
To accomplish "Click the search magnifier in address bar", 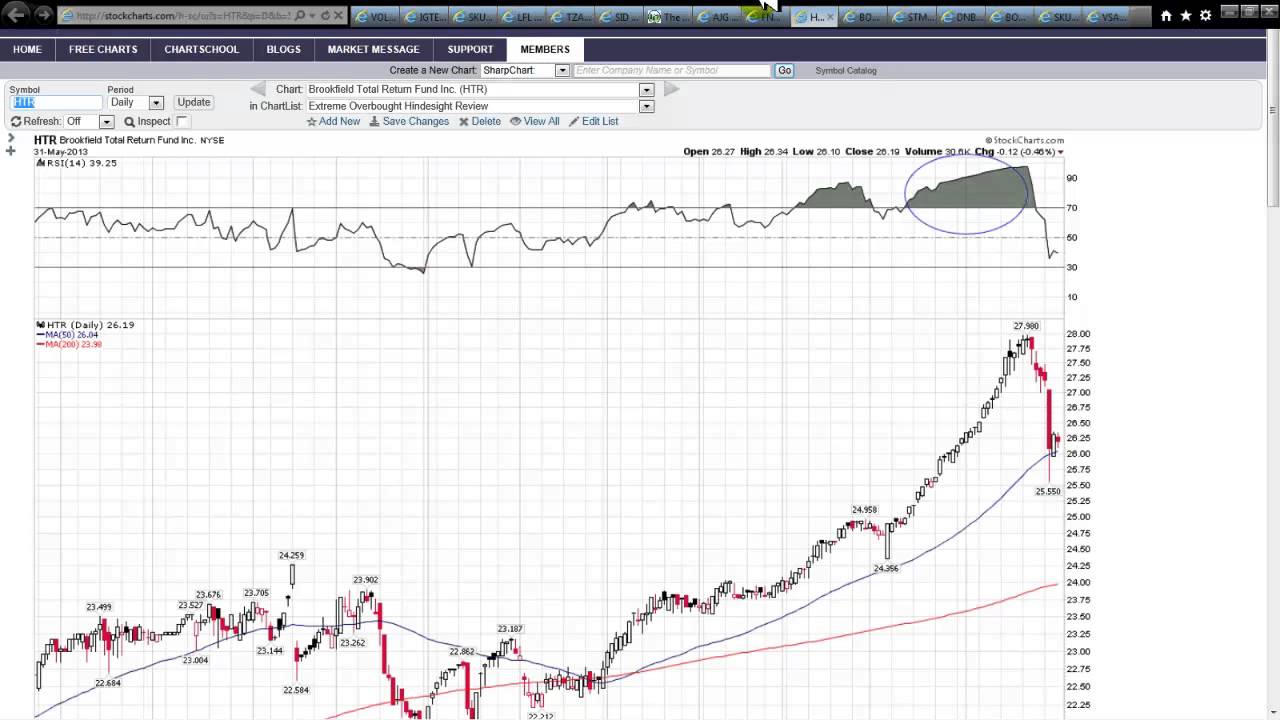I will click(300, 16).
